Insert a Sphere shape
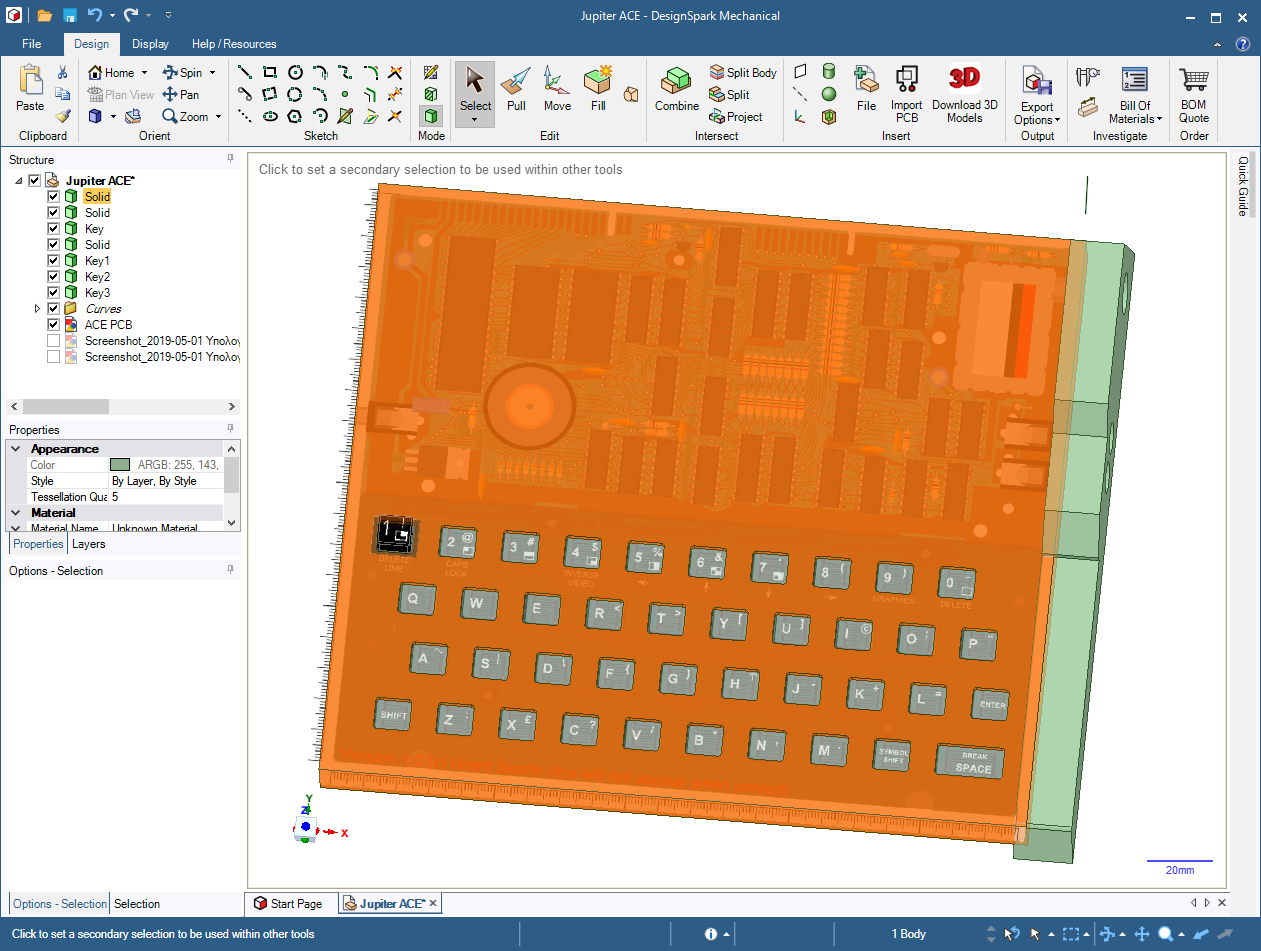The image size is (1261, 951). click(828, 94)
